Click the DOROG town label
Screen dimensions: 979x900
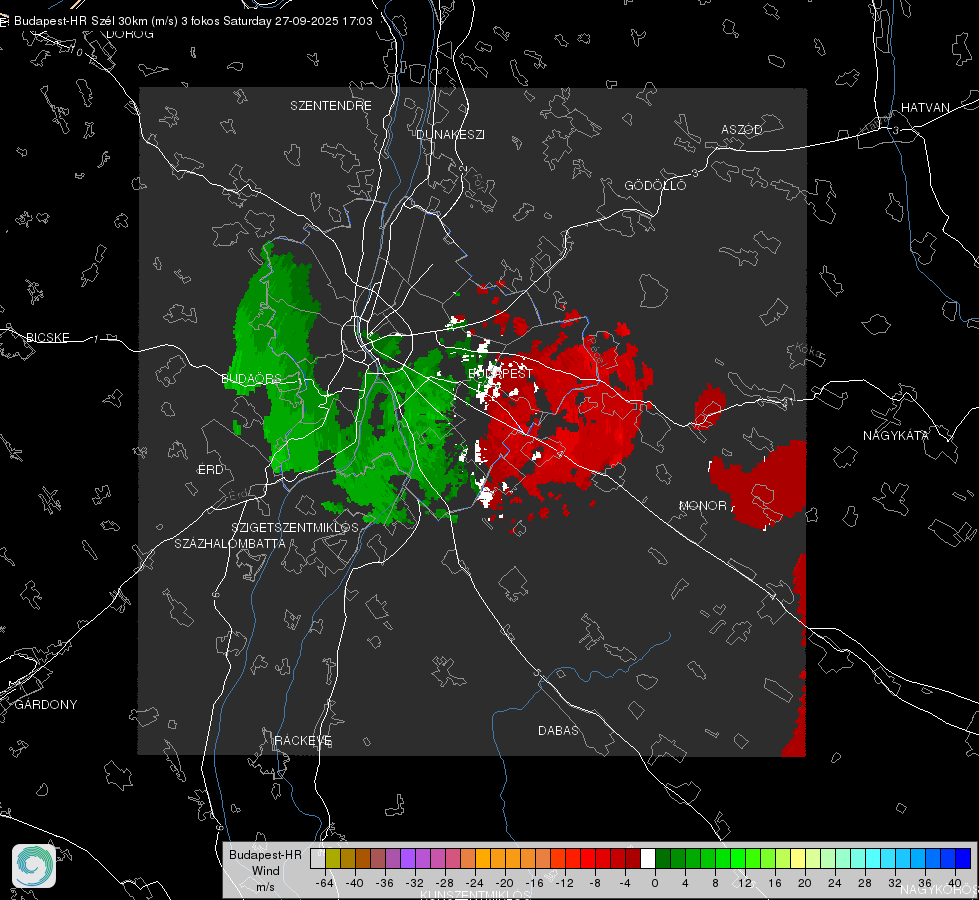click(130, 34)
